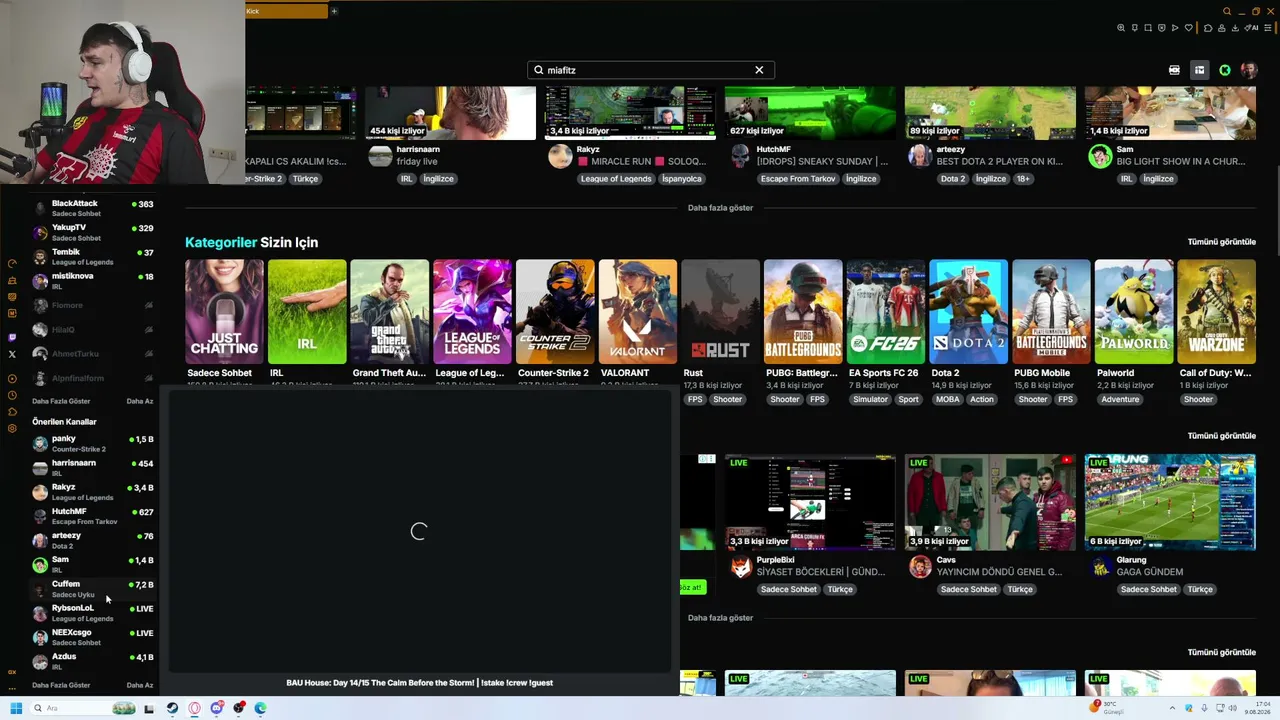Image resolution: width=1280 pixels, height=720 pixels.
Task: Click the Adventure tag under Palworld
Action: click(x=1120, y=399)
